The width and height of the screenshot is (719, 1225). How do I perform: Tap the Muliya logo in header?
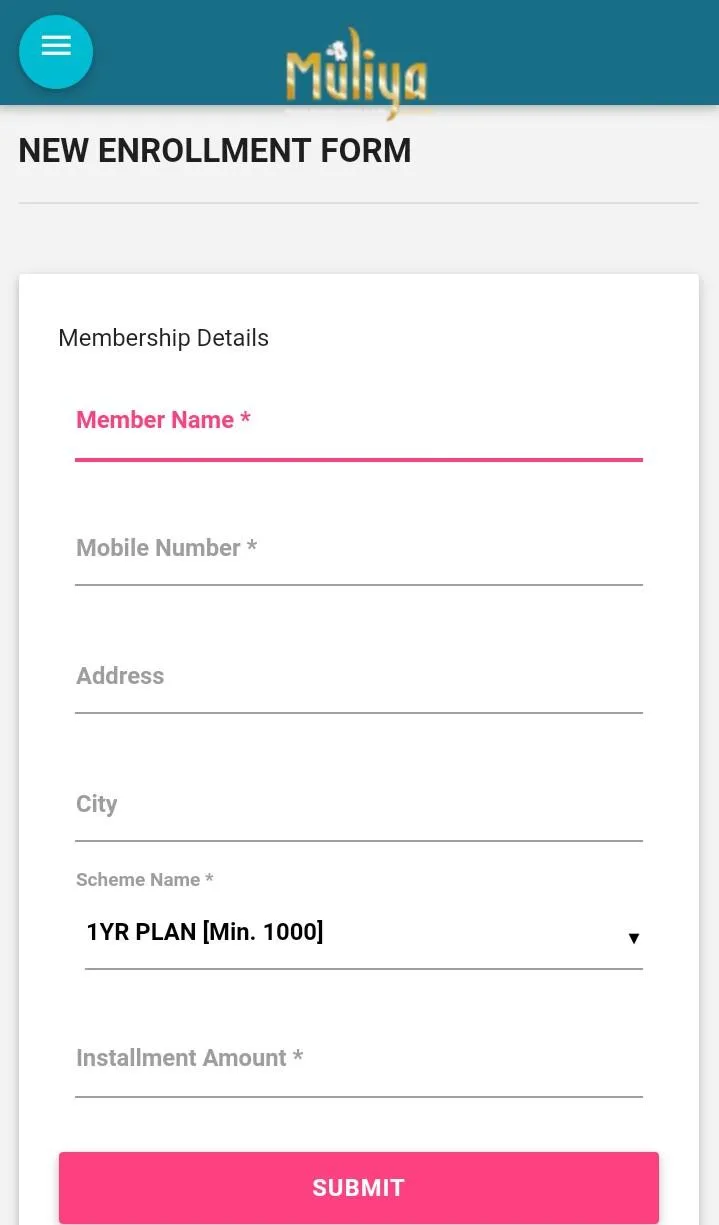(x=356, y=72)
